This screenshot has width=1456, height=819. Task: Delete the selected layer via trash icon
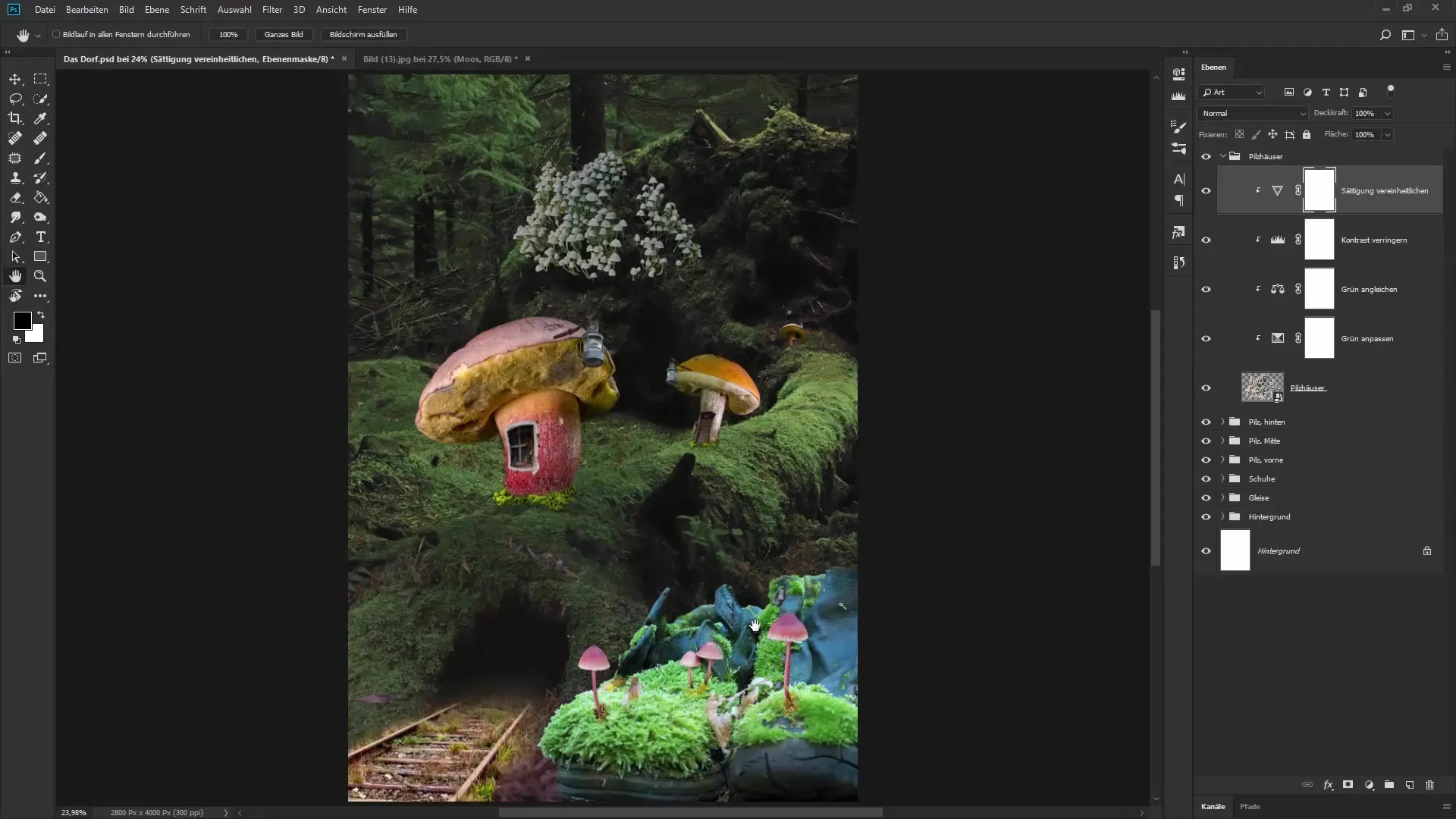pyautogui.click(x=1429, y=785)
